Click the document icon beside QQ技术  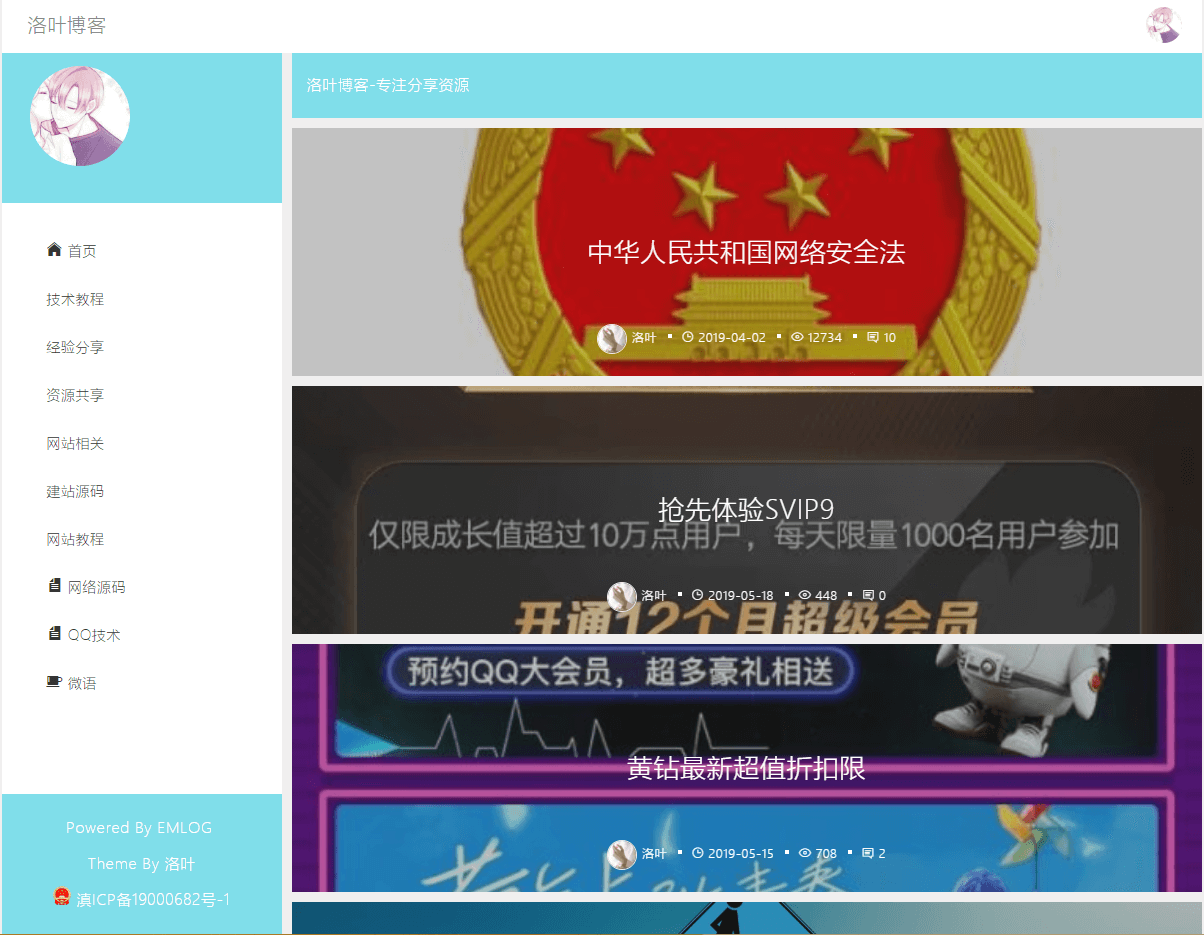point(54,634)
